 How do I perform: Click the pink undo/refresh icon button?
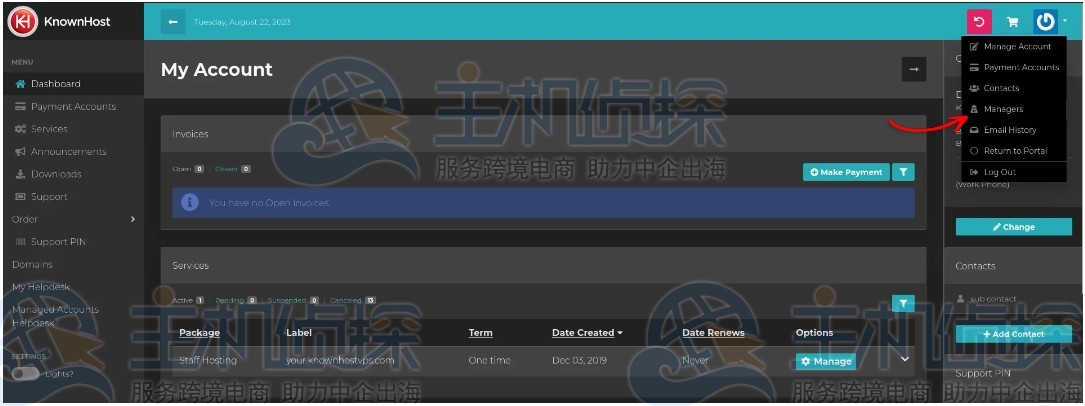(x=979, y=21)
